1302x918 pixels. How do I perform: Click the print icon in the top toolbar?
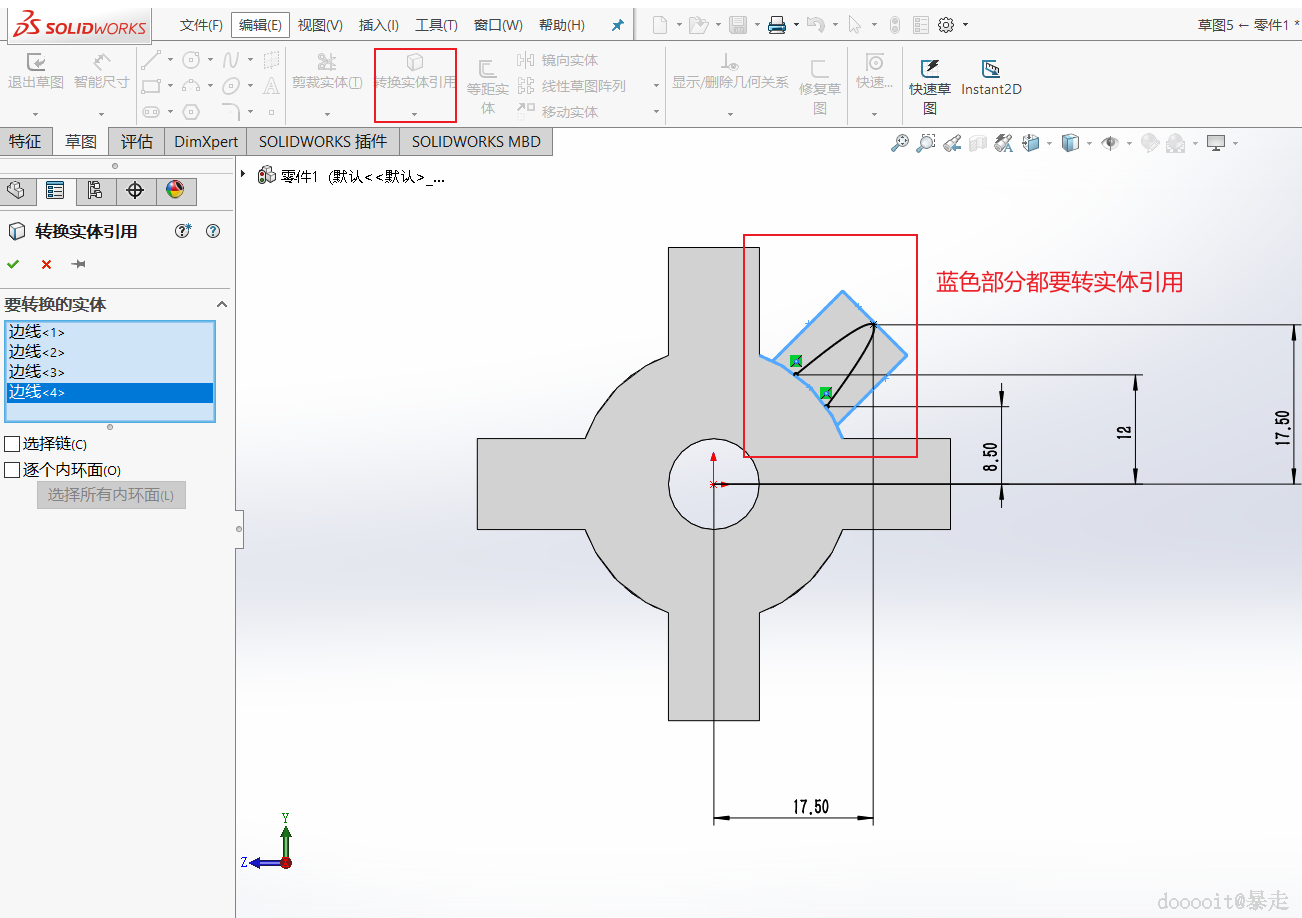point(776,25)
